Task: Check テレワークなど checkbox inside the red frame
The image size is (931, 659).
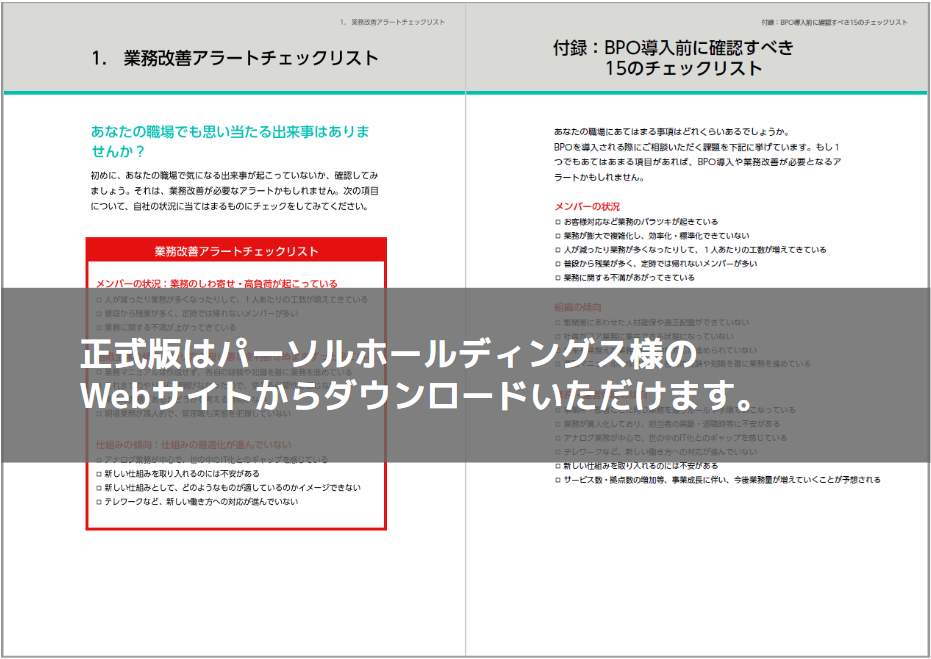Action: (98, 501)
